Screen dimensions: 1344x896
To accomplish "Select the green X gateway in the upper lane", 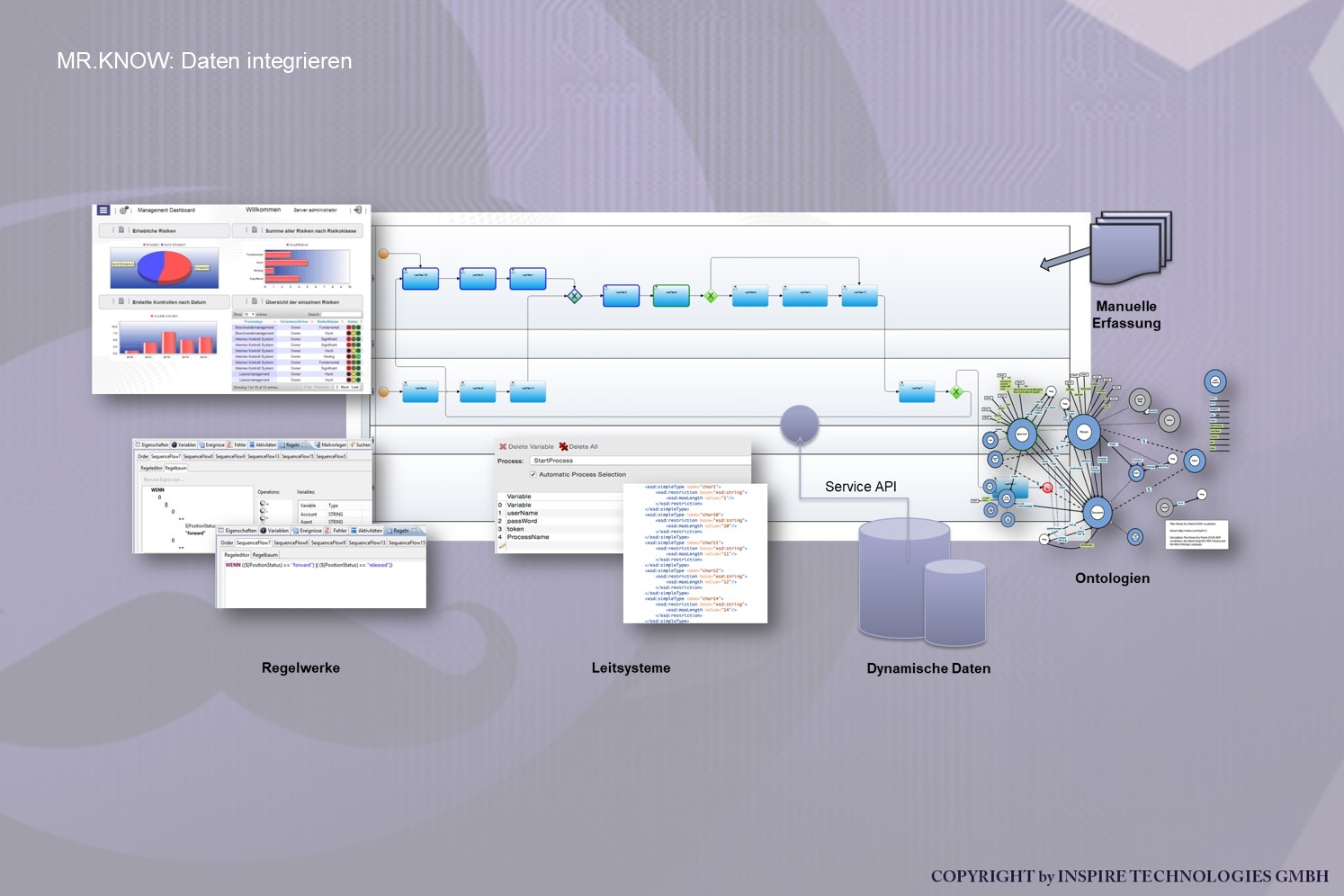I will [711, 296].
